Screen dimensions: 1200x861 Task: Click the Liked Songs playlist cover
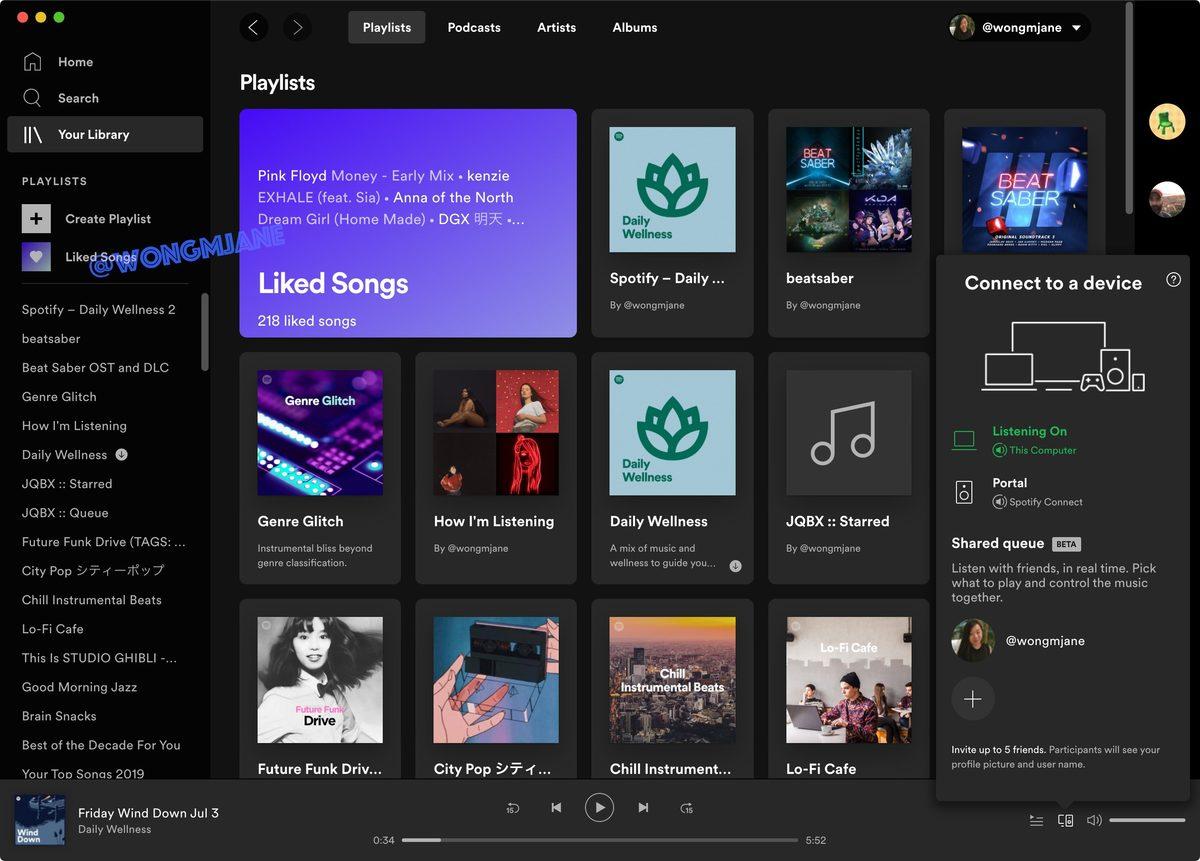[x=407, y=222]
